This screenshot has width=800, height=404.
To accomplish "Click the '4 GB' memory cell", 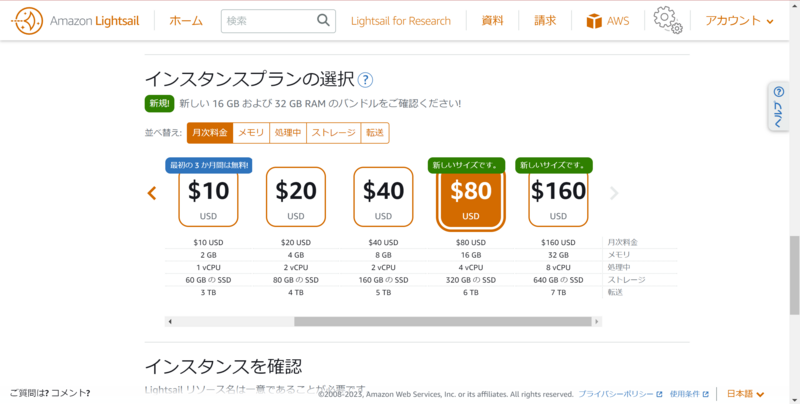I will 296,255.
